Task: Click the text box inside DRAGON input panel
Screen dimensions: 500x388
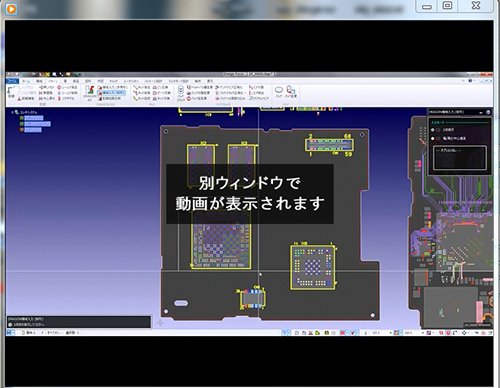Action: point(459,158)
